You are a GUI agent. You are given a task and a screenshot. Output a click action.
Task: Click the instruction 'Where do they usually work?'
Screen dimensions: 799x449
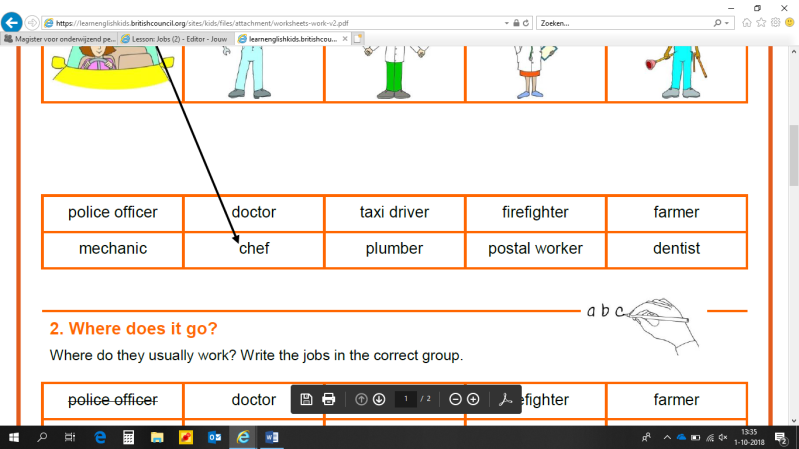pos(143,355)
